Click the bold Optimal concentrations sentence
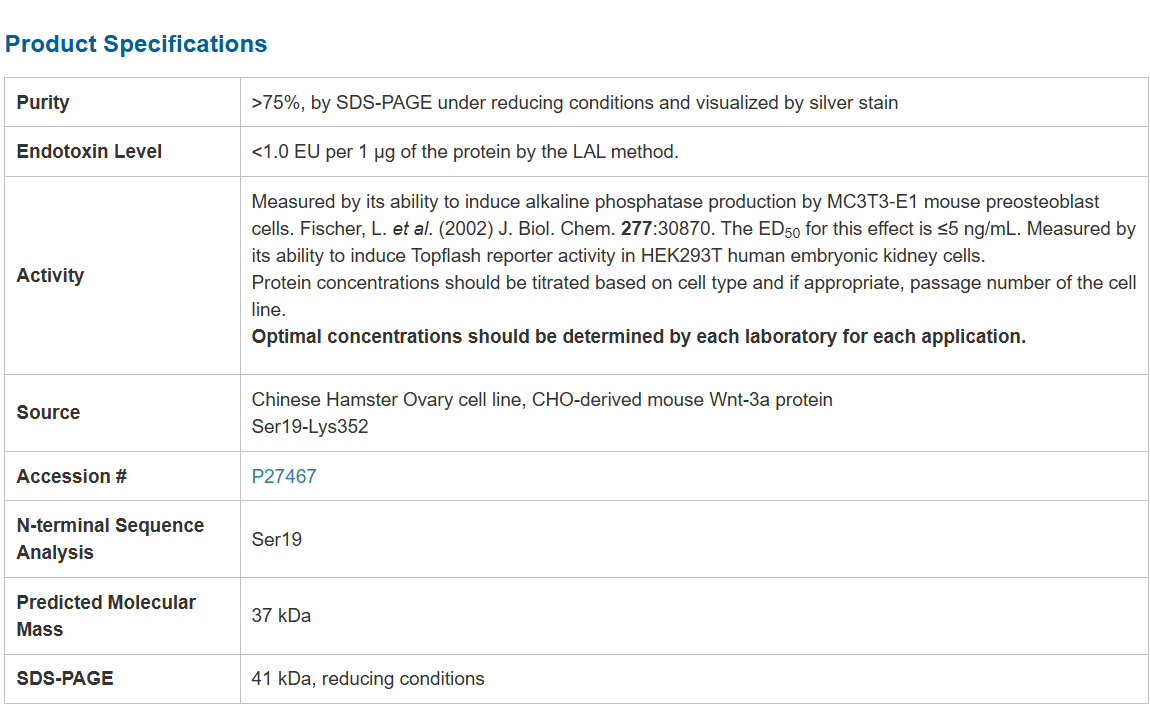Viewport: 1150px width, 704px height. click(638, 336)
